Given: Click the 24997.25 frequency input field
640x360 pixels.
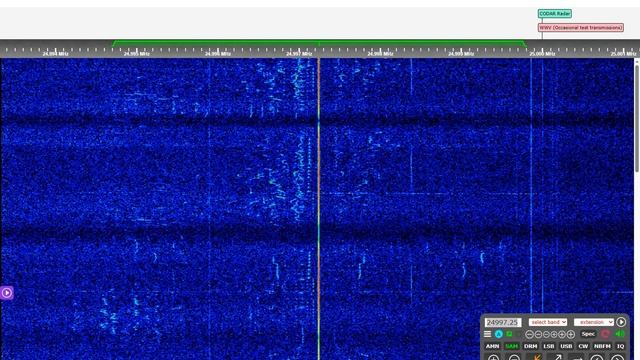Looking at the screenshot, I should [503, 322].
